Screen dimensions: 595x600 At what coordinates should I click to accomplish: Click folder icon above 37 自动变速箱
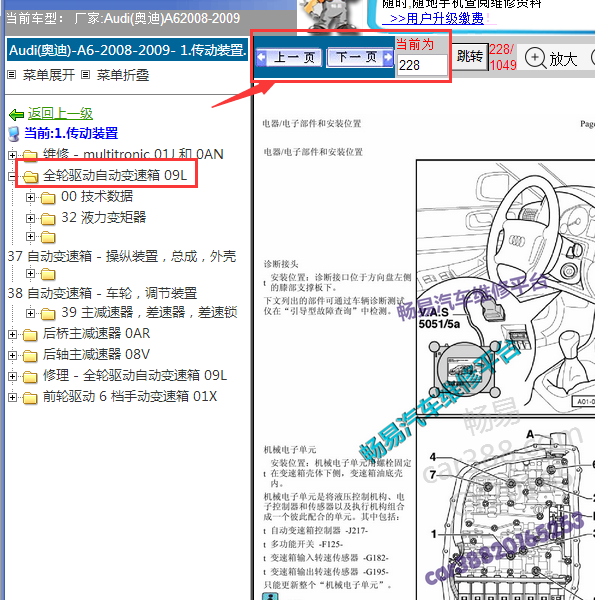(x=48, y=237)
